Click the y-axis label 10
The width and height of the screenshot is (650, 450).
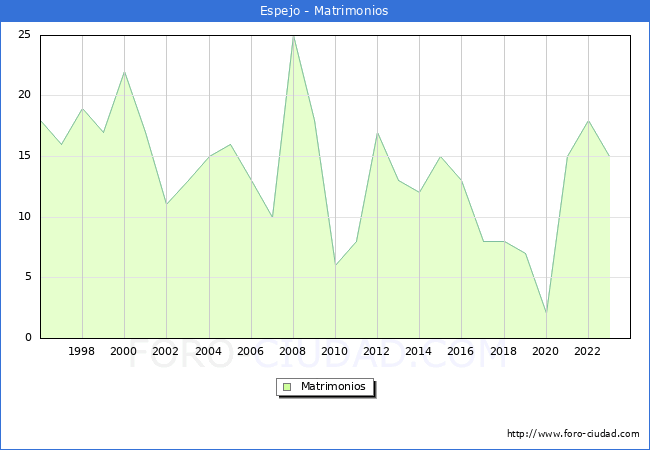point(24,216)
